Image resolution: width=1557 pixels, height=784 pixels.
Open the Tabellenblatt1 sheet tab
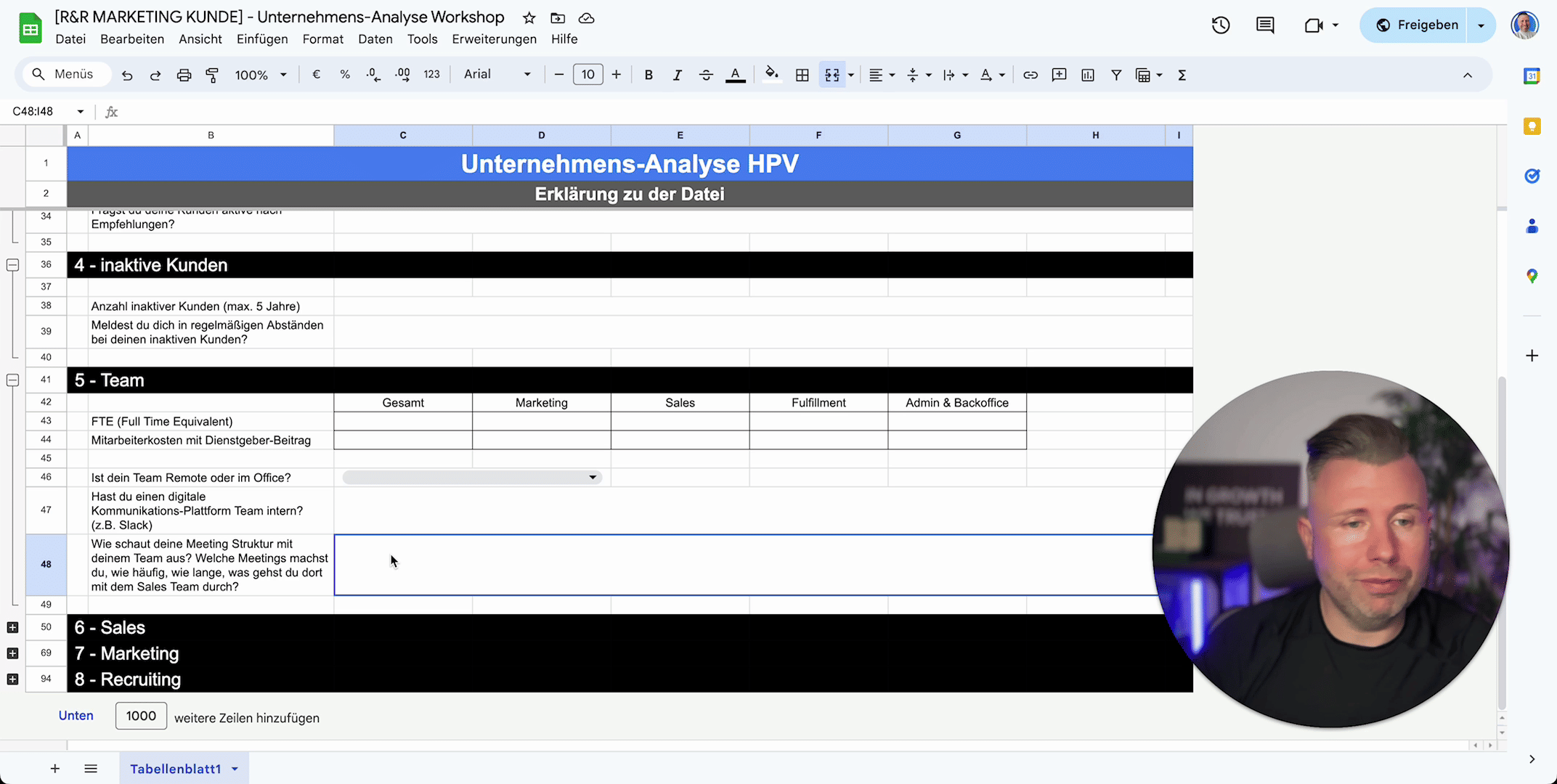pos(175,769)
